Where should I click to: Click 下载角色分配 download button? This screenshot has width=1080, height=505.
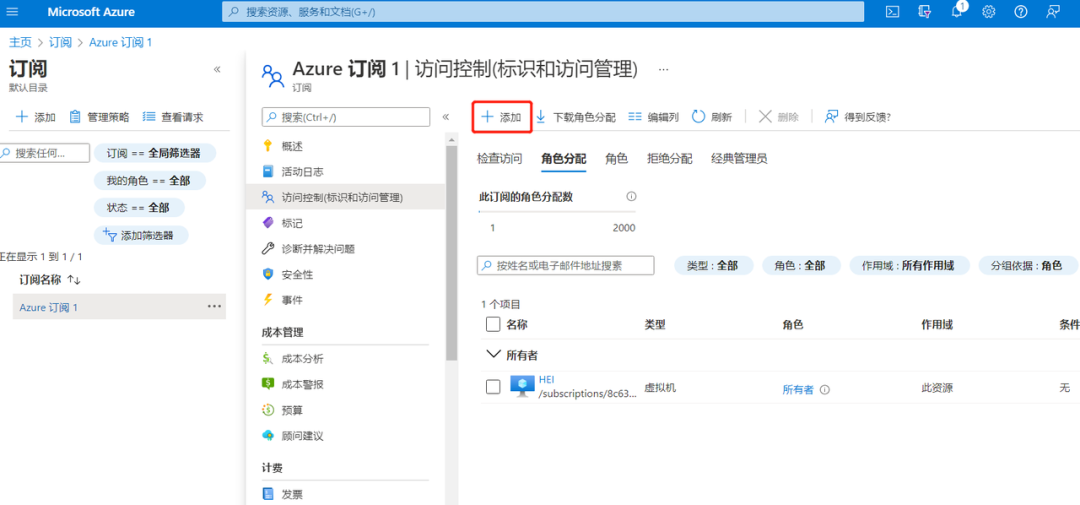(576, 117)
